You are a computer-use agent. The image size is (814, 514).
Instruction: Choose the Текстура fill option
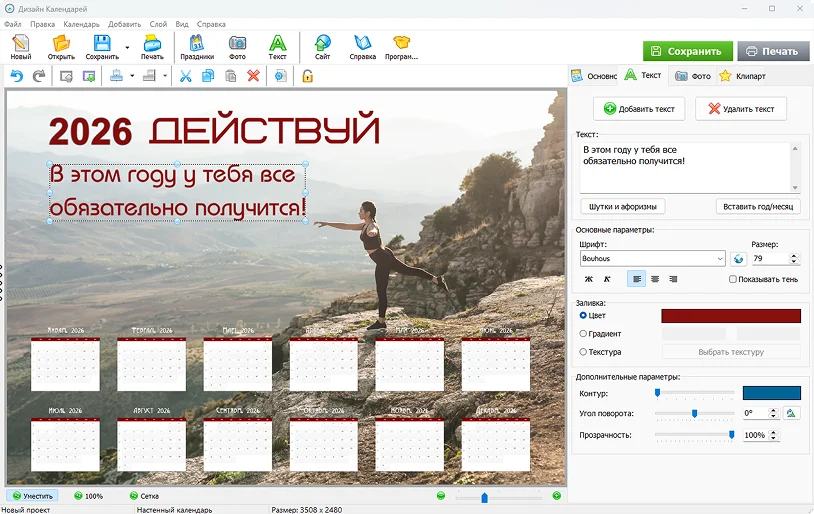[x=584, y=352]
